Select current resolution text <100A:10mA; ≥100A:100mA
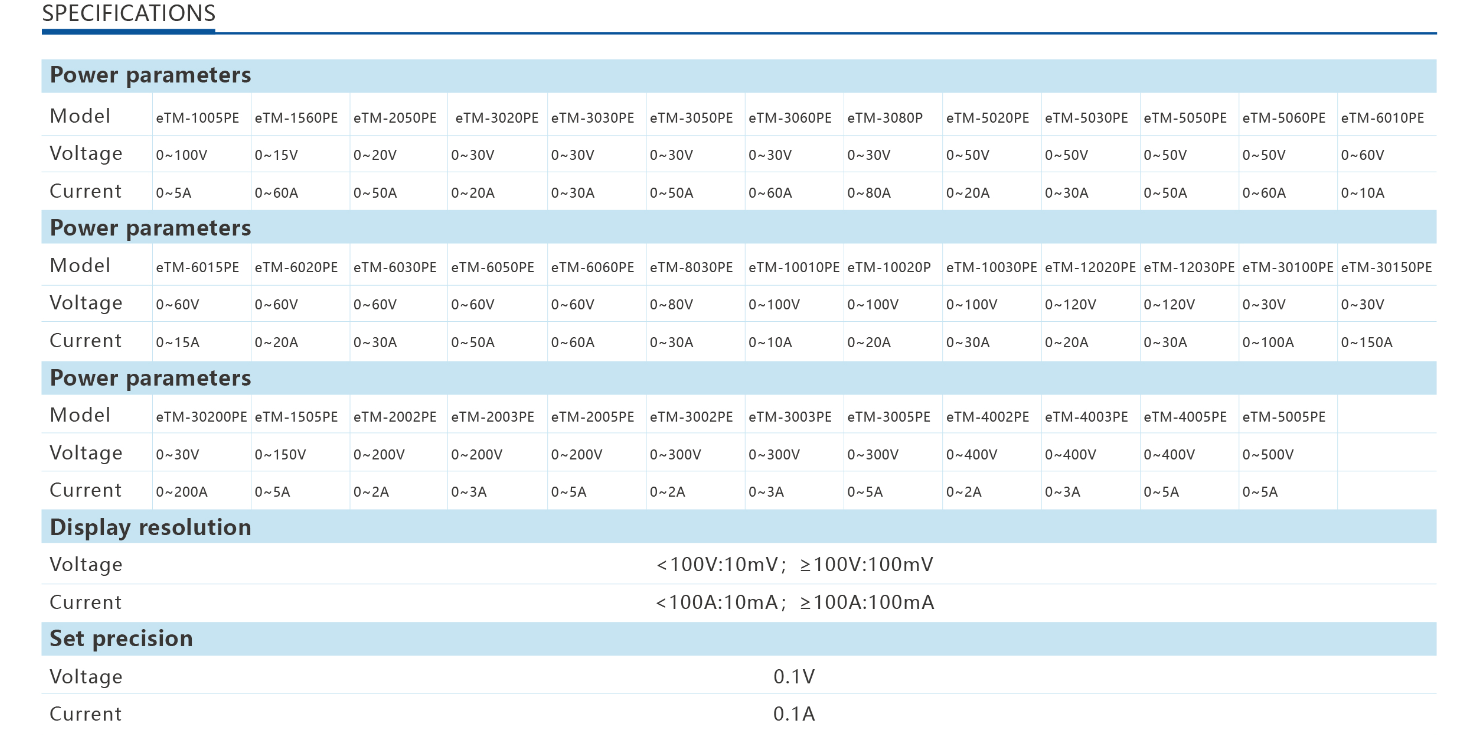This screenshot has width=1476, height=735. pos(795,603)
